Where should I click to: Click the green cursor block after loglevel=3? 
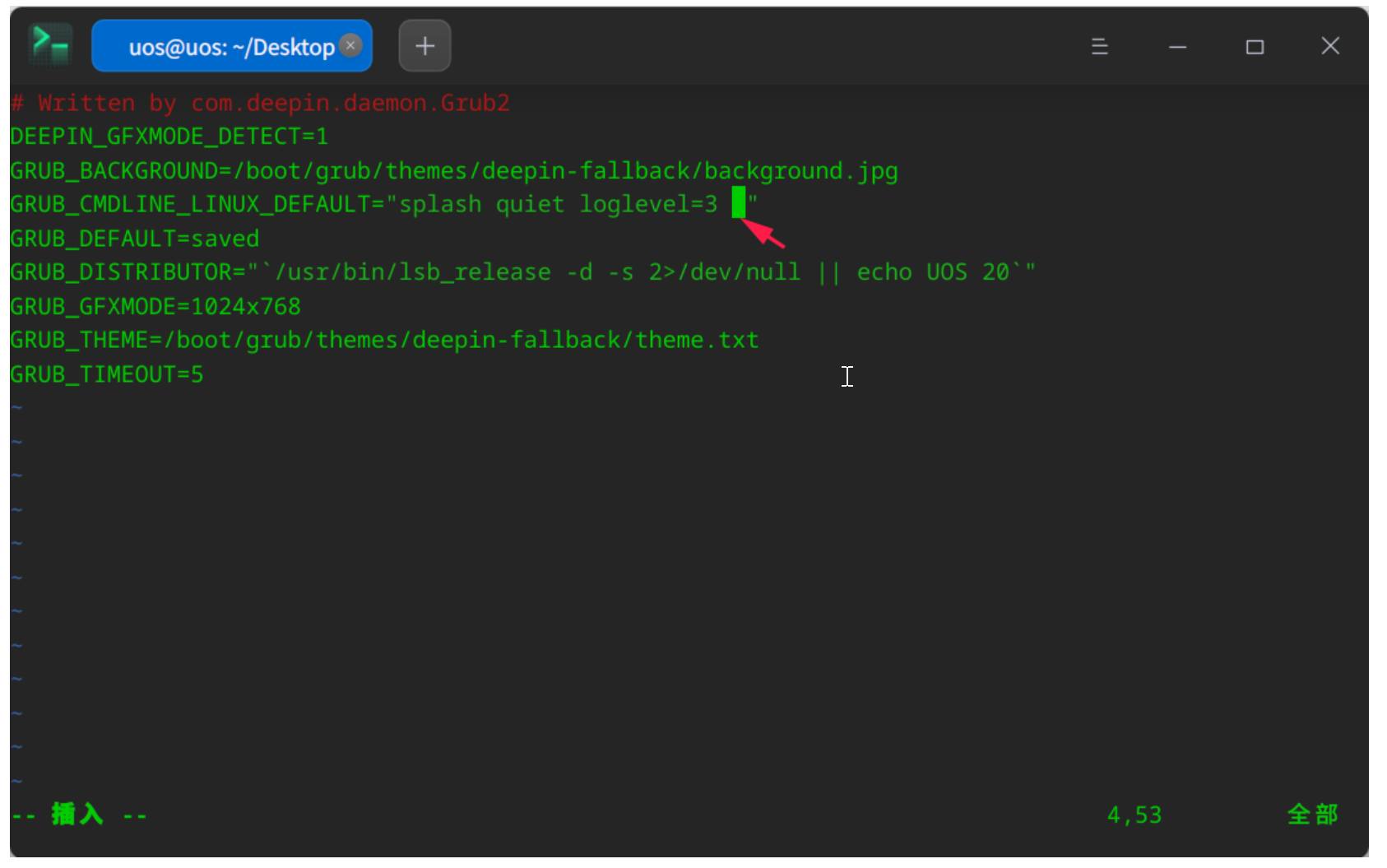point(739,203)
